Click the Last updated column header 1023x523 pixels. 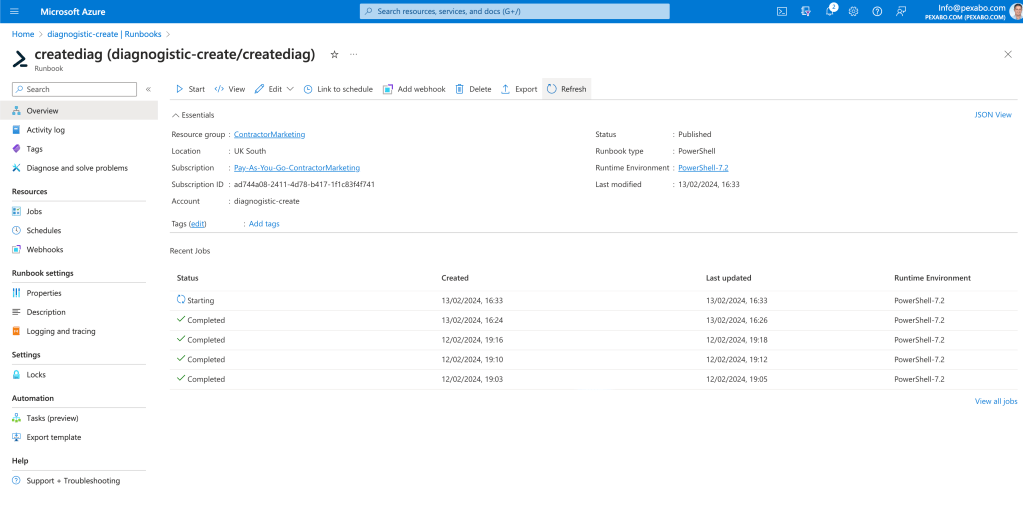coord(728,278)
